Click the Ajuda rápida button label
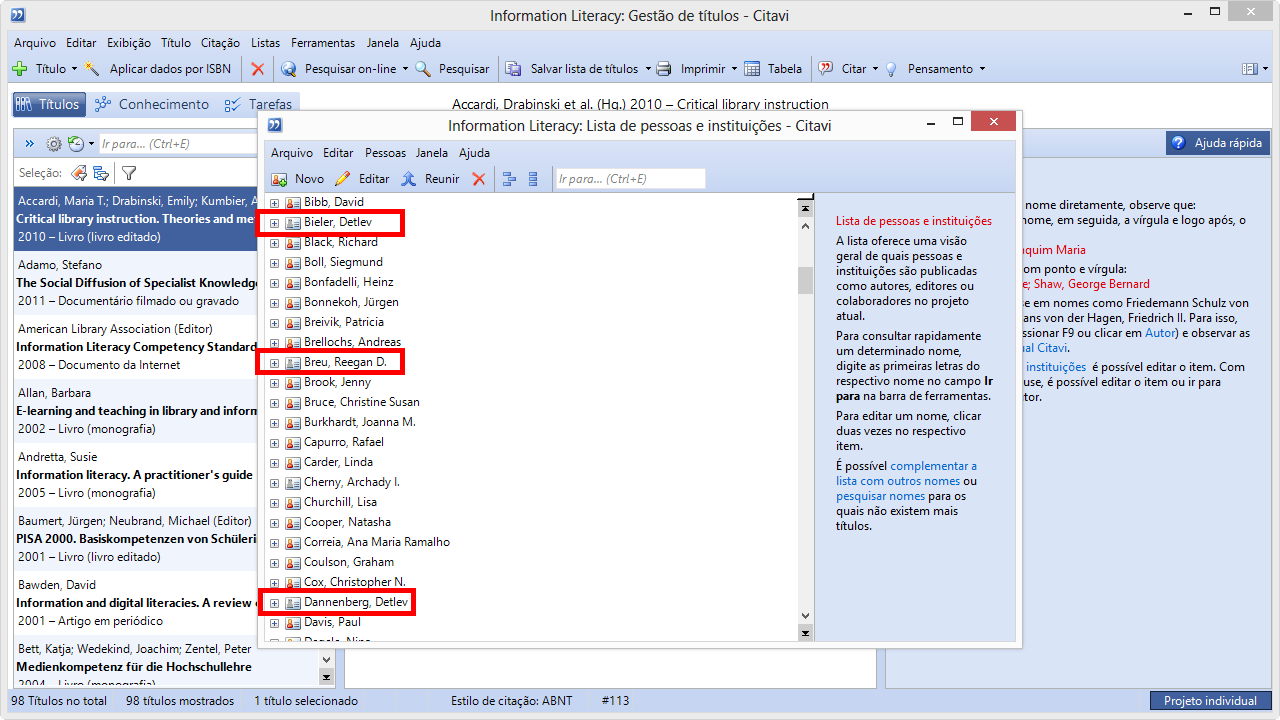The width and height of the screenshot is (1280, 720). 1228,144
